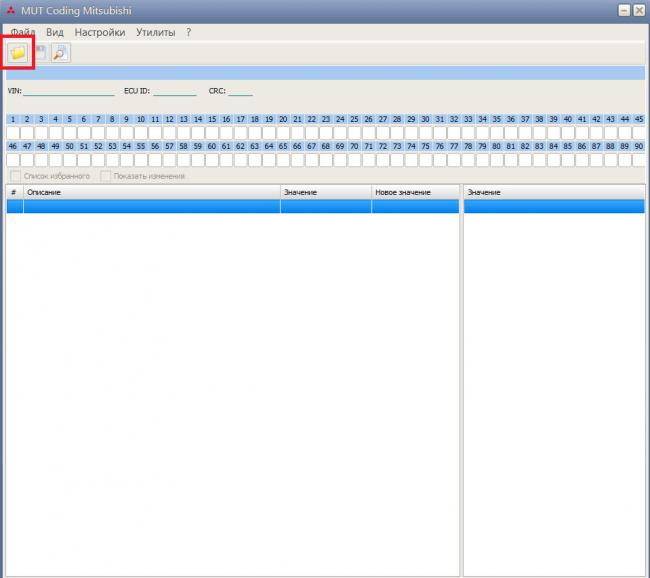Open the Вид menu
The height and width of the screenshot is (578, 650).
(x=55, y=32)
